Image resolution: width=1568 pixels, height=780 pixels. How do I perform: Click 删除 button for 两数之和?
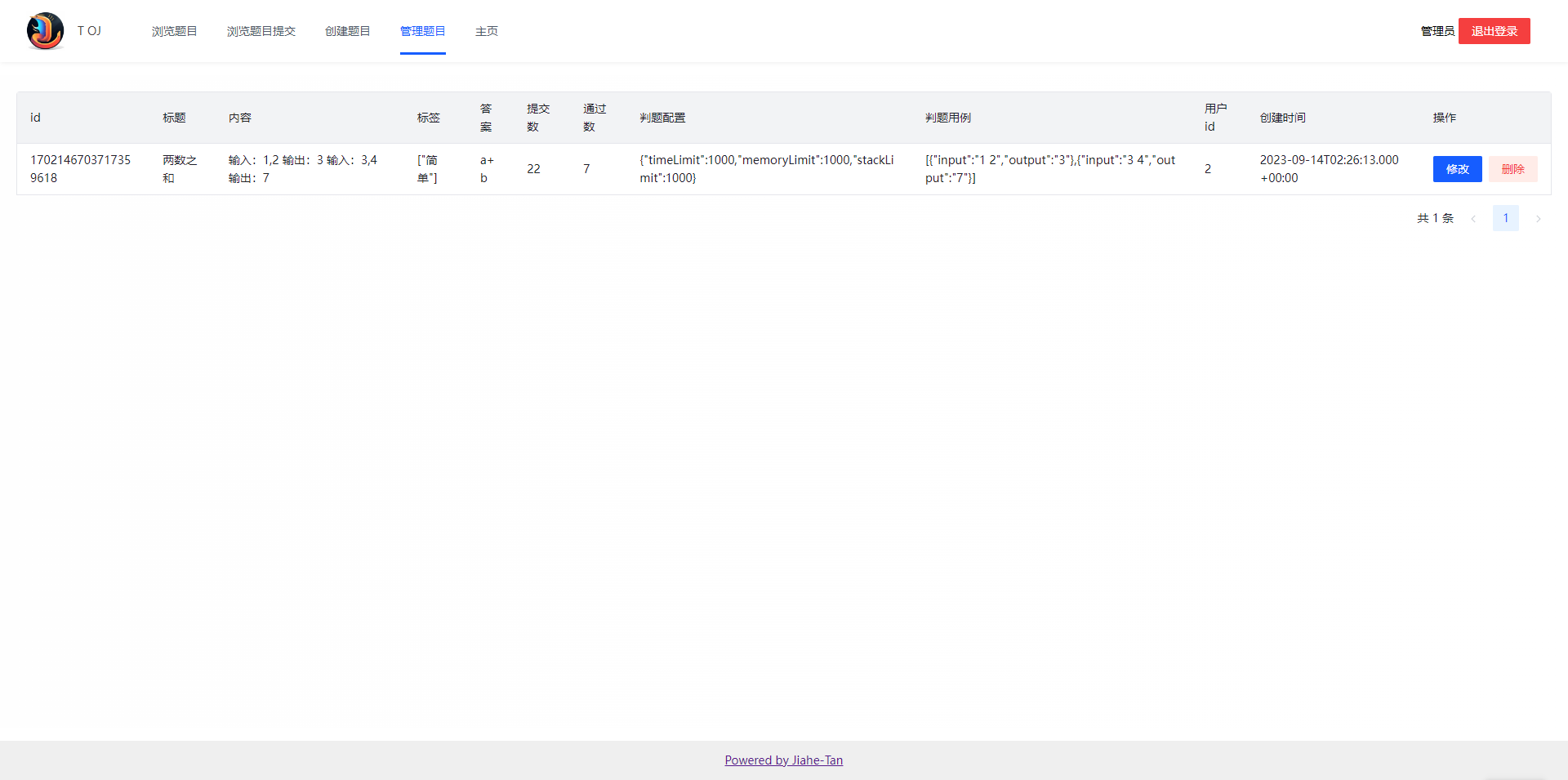1513,169
